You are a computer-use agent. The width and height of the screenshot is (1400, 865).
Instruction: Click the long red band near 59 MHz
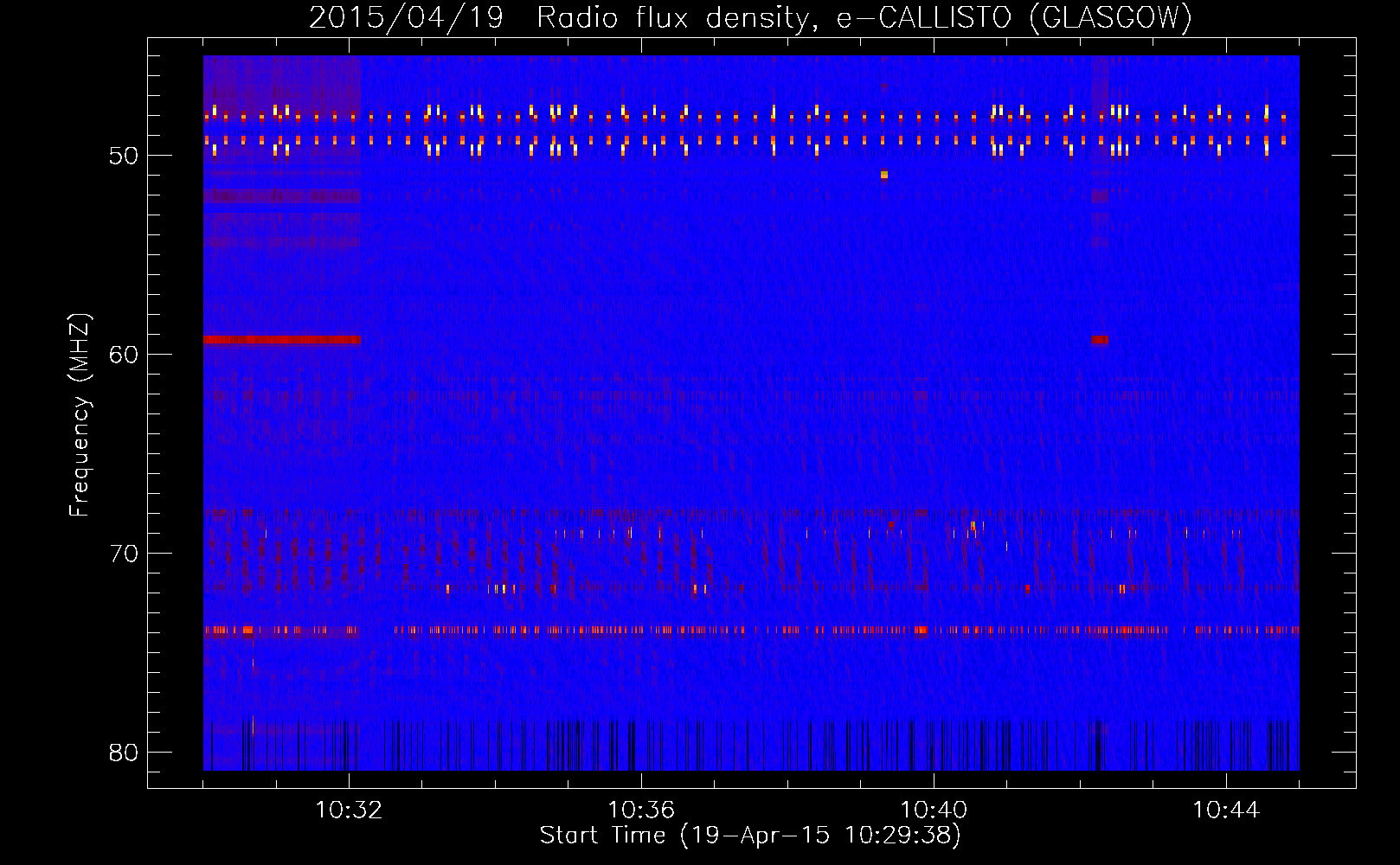tap(282, 340)
